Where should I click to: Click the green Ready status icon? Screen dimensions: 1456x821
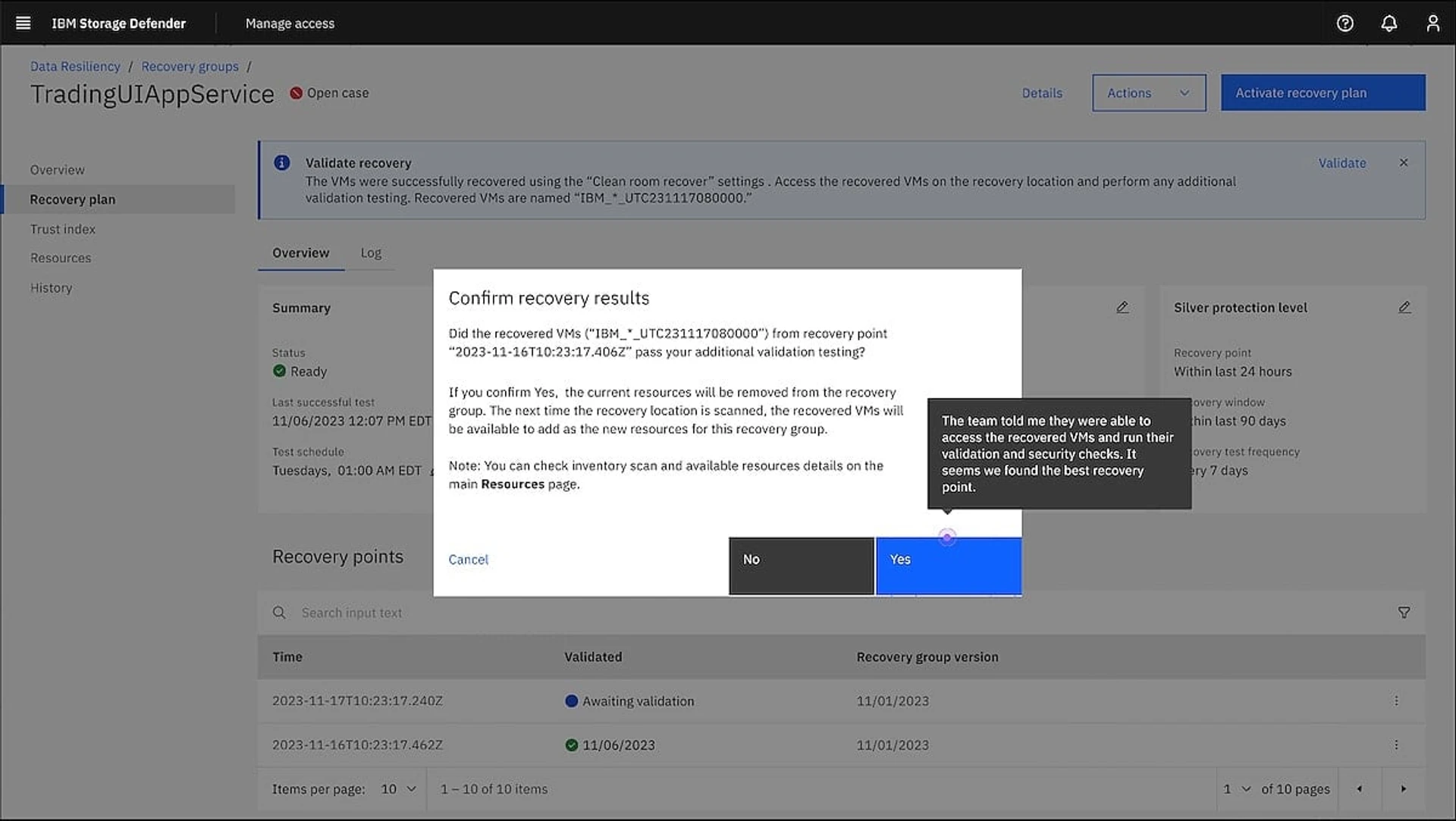coord(279,371)
